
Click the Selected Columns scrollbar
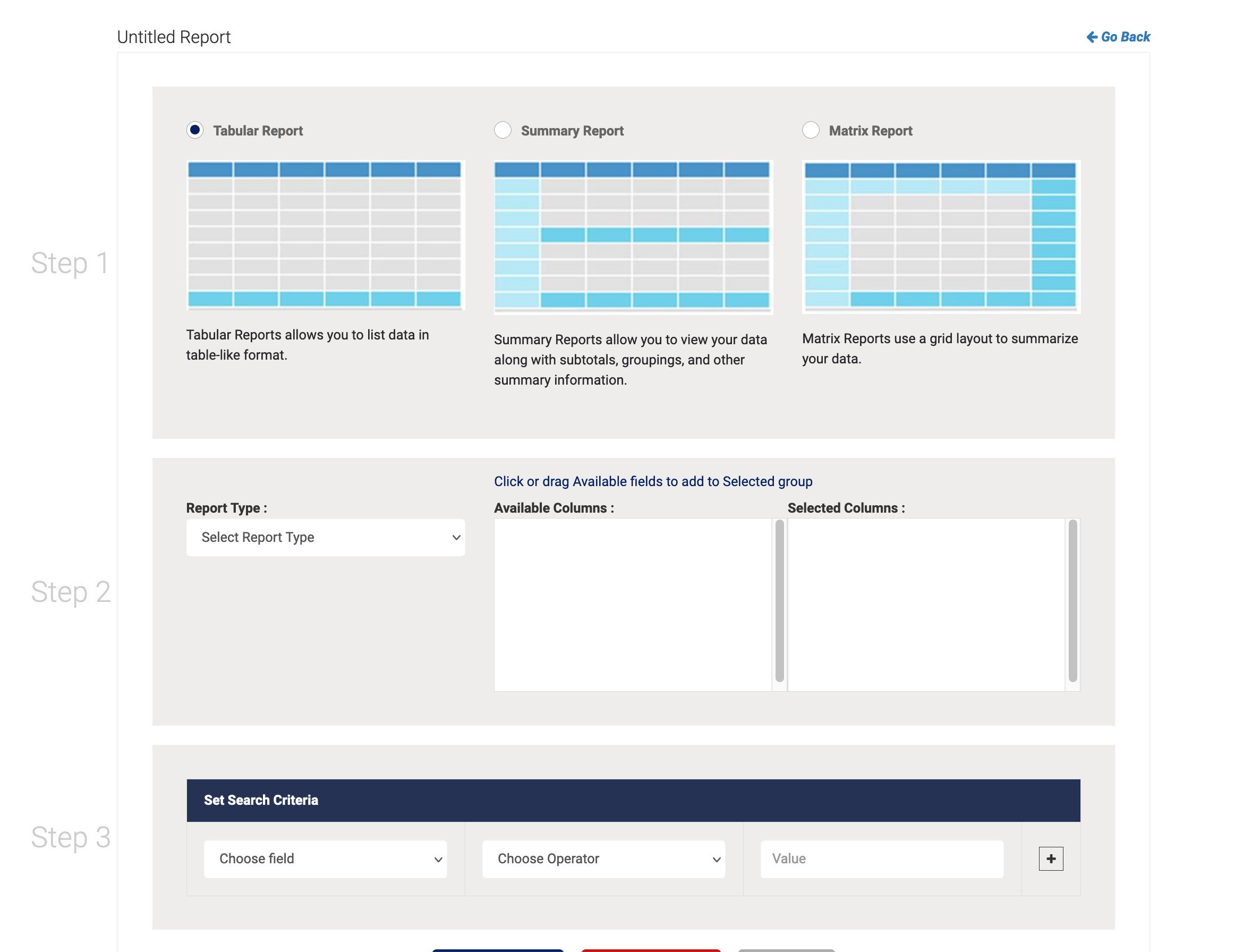(1072, 601)
